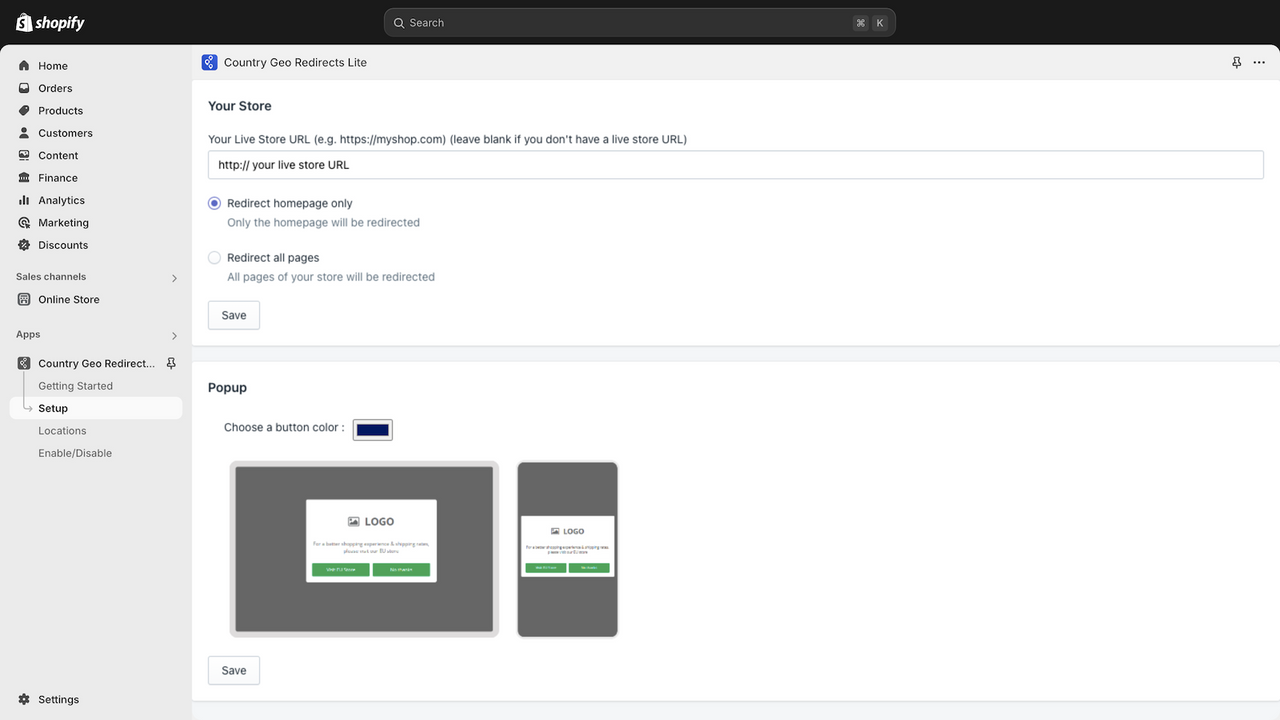This screenshot has width=1280, height=720.
Task: Open the more actions ellipsis menu
Action: (1258, 62)
